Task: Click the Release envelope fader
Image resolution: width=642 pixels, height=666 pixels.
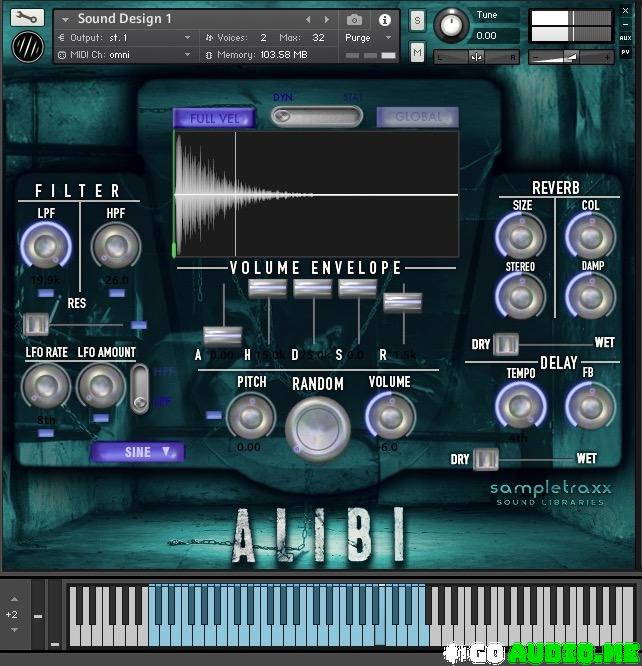Action: point(403,302)
